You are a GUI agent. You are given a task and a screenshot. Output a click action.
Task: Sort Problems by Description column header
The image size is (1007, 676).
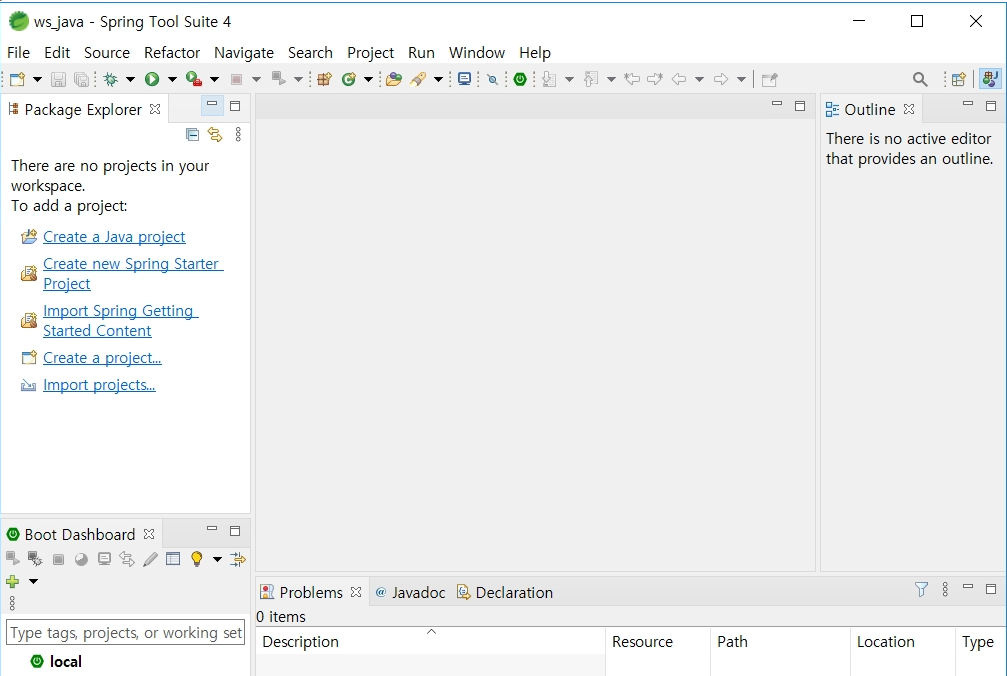coord(430,641)
